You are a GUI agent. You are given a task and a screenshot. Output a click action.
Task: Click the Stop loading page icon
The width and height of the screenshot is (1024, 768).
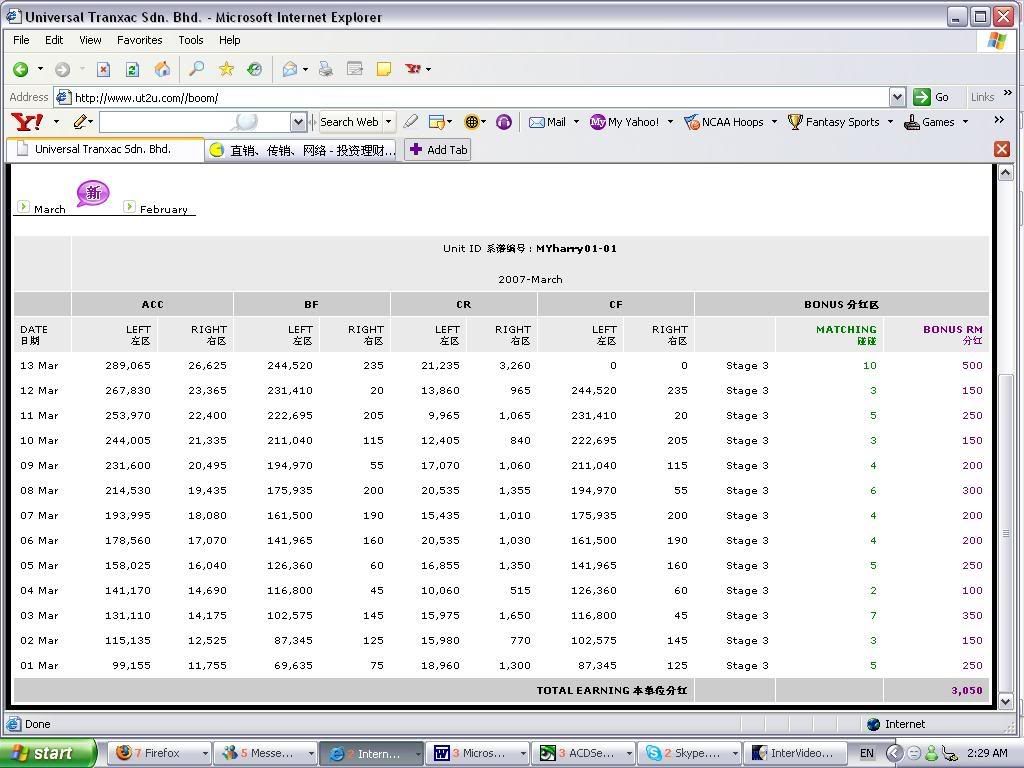[103, 69]
